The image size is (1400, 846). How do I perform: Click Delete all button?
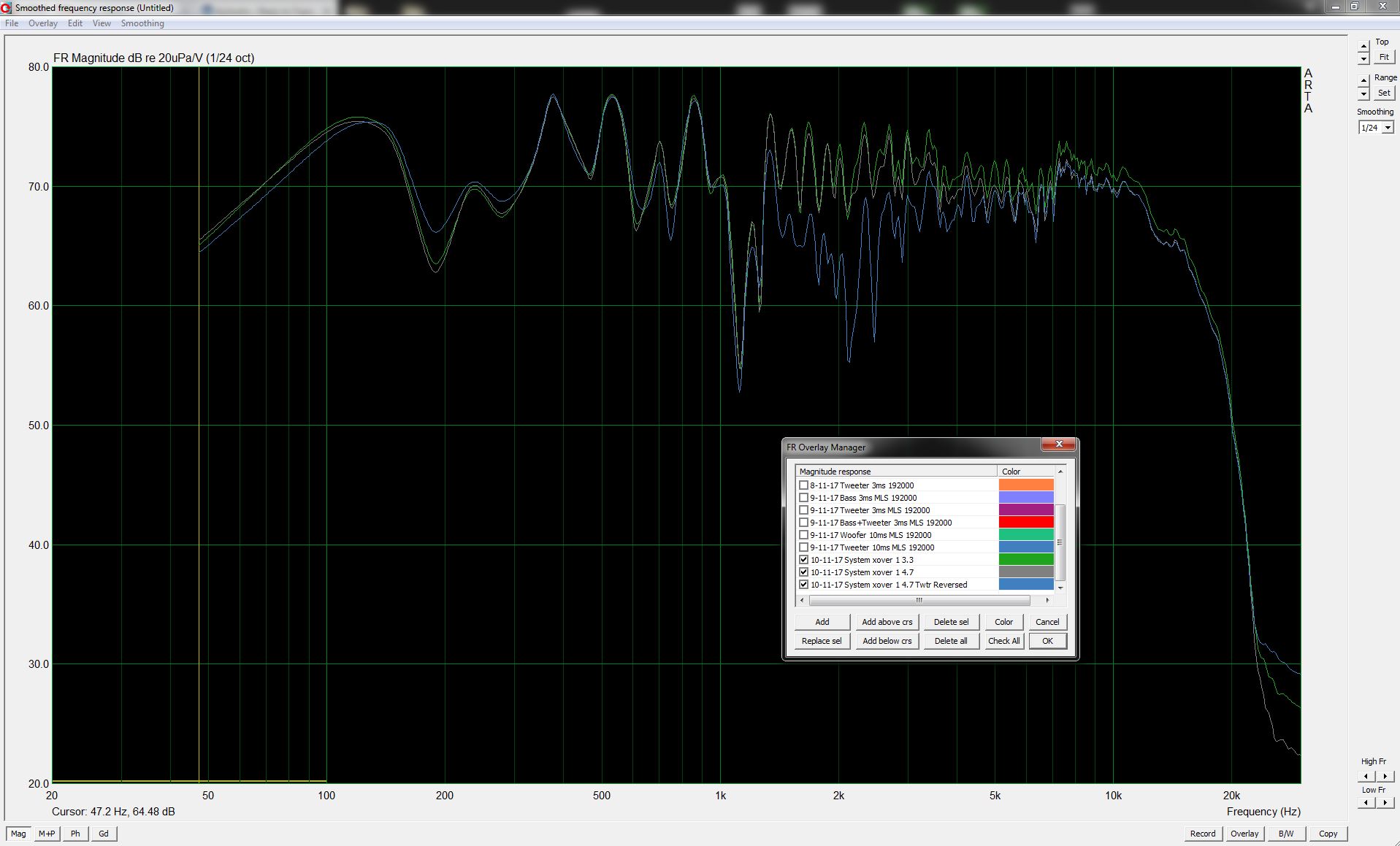click(951, 641)
